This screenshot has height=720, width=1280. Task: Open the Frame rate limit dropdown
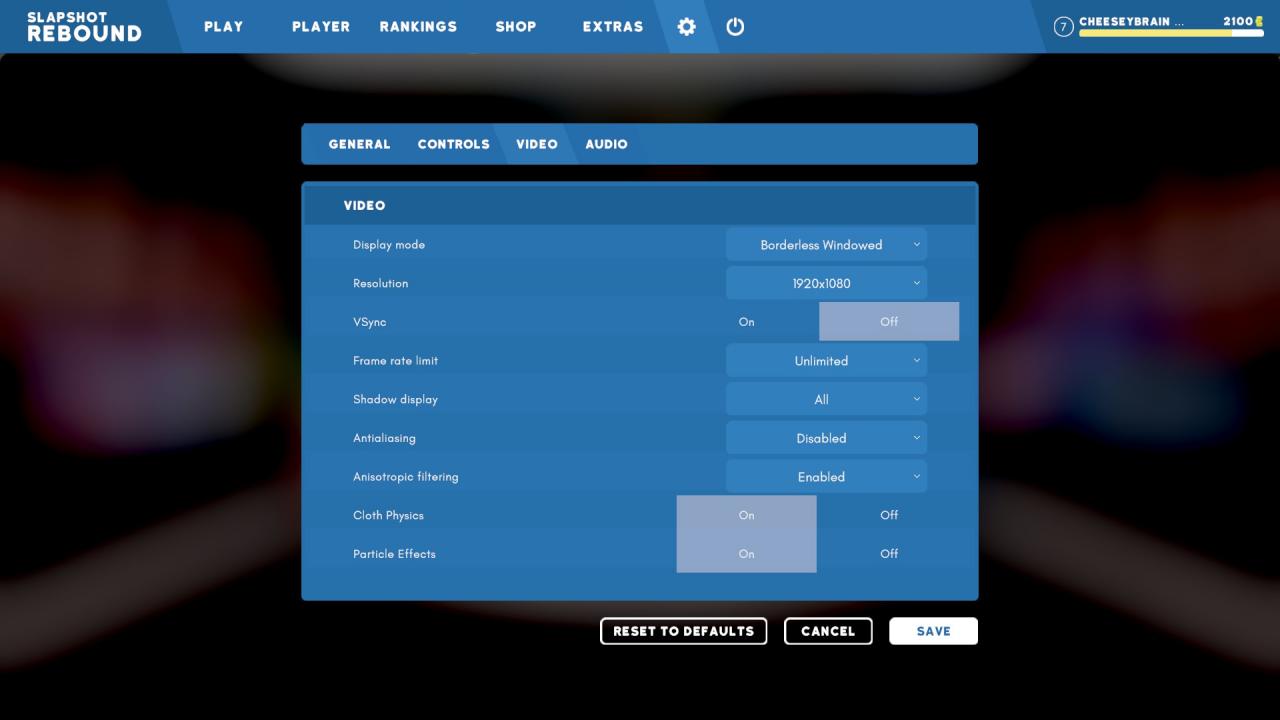tap(826, 361)
